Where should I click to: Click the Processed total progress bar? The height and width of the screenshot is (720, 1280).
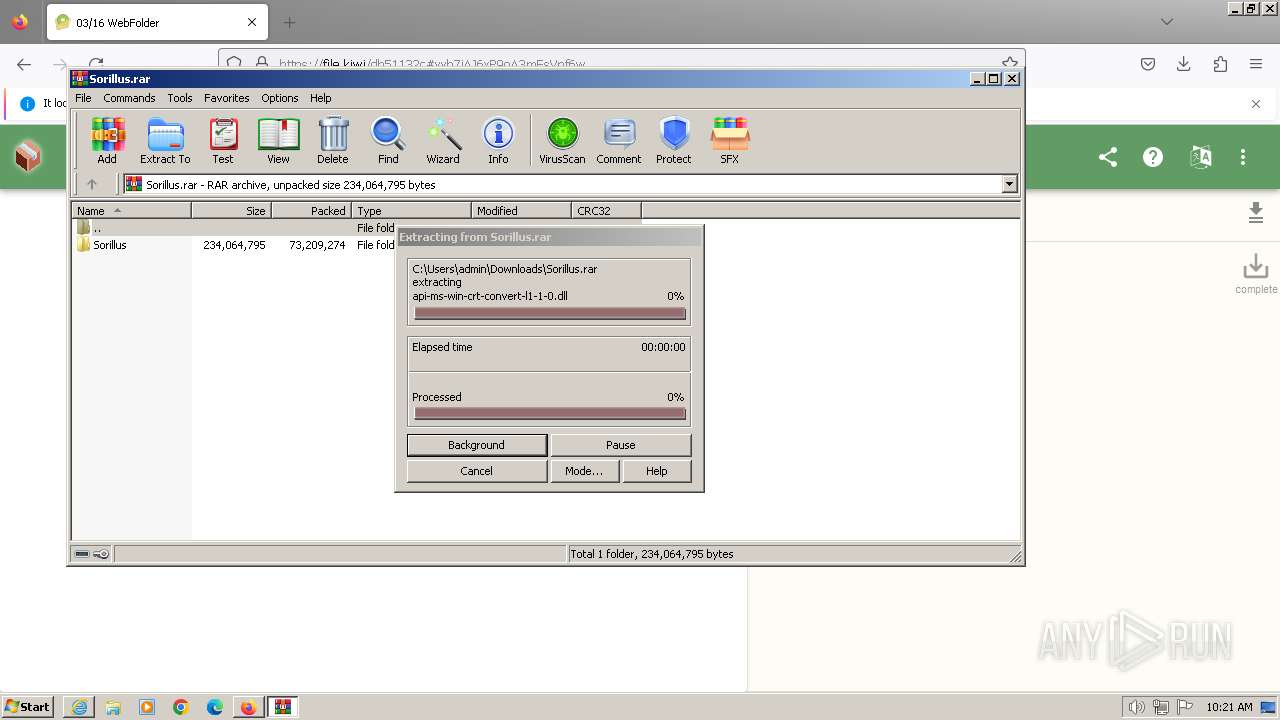550,414
